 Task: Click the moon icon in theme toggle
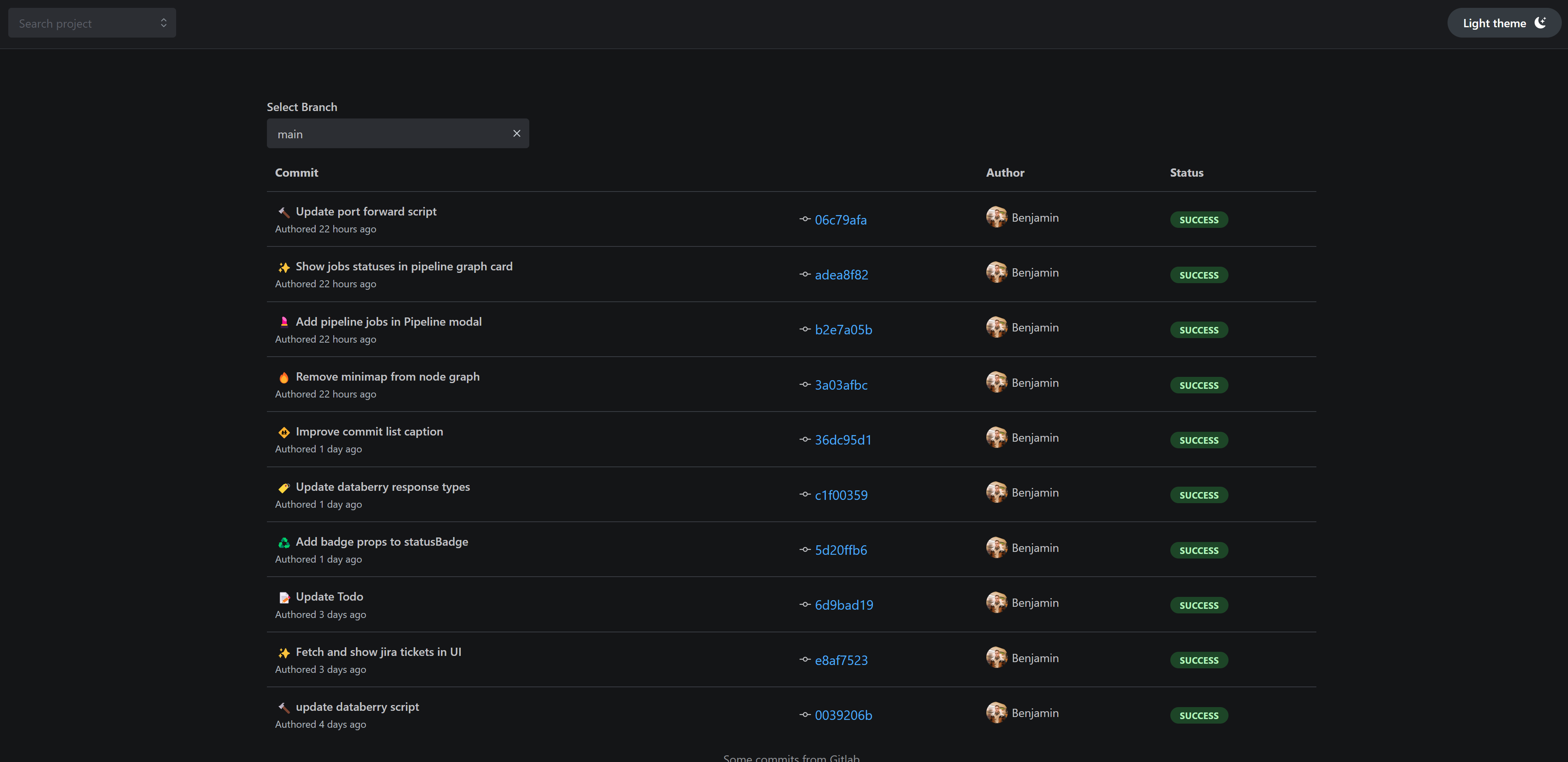(x=1540, y=23)
